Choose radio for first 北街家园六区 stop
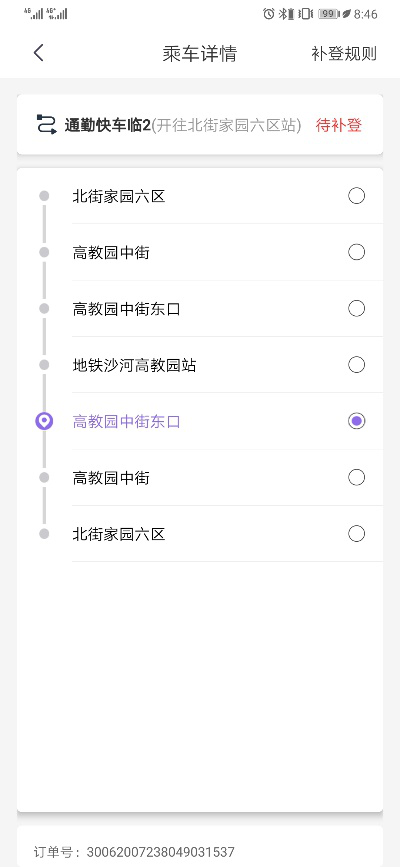The width and height of the screenshot is (400, 867). pyautogui.click(x=356, y=196)
